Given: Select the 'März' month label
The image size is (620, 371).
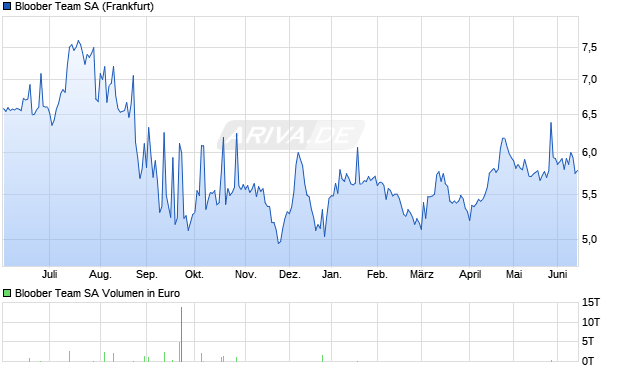Looking at the screenshot, I should tap(422, 274).
